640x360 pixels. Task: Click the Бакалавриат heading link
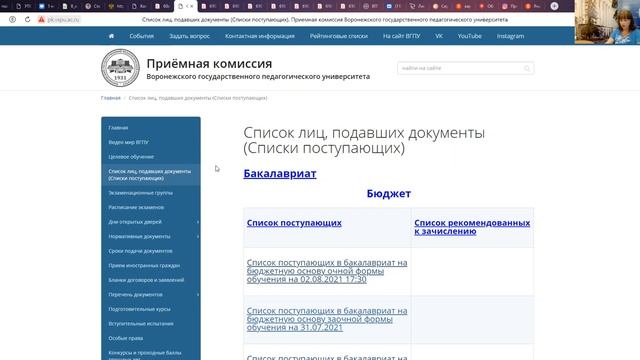pyautogui.click(x=280, y=173)
